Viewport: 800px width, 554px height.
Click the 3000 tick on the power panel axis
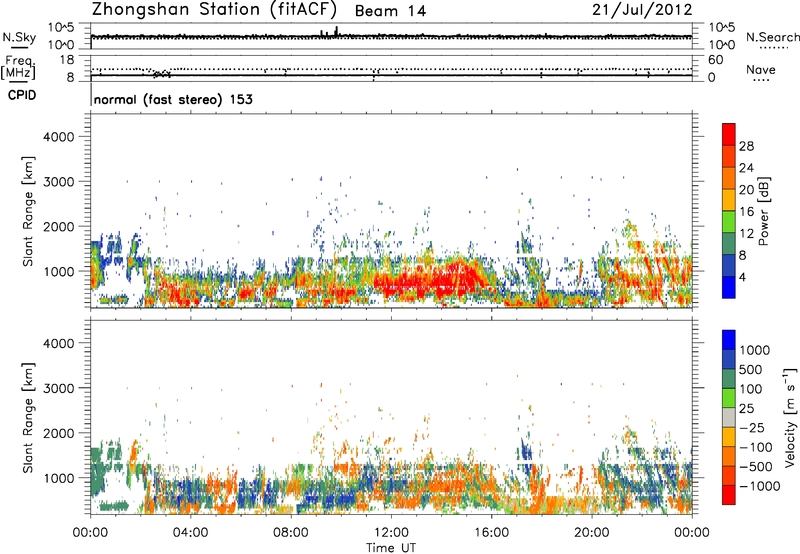pyautogui.click(x=58, y=182)
